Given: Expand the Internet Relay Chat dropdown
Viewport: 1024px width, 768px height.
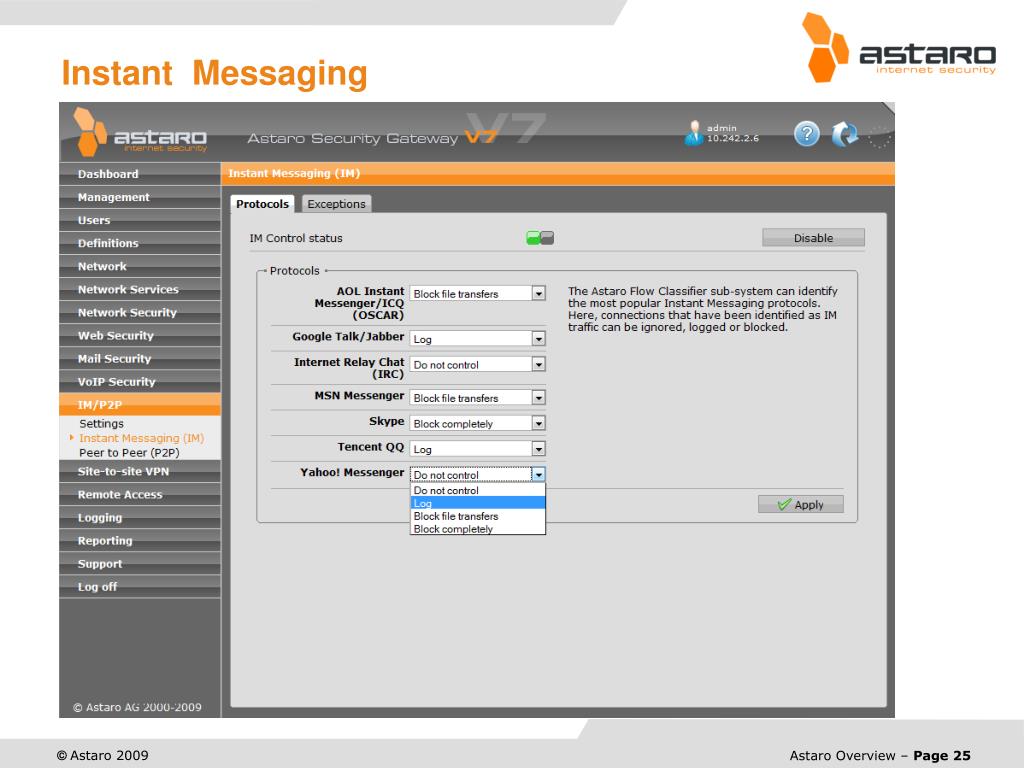Looking at the screenshot, I should (x=477, y=364).
